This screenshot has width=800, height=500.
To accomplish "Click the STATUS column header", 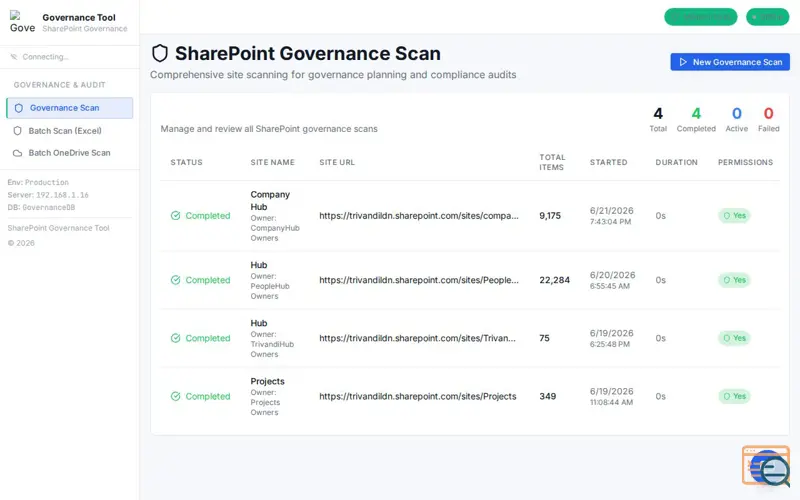I will [186, 162].
